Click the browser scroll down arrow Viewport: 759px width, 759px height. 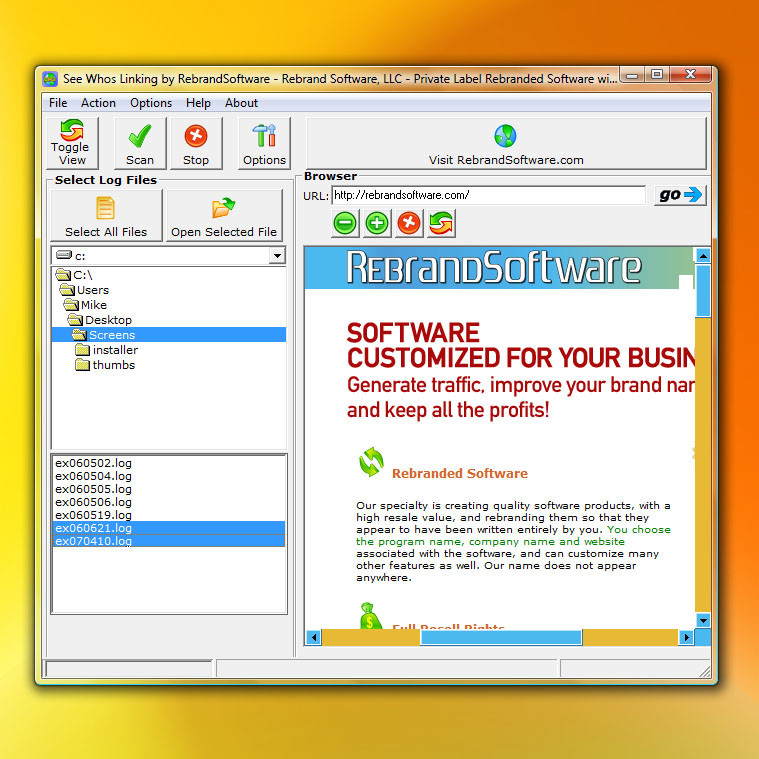click(x=703, y=620)
